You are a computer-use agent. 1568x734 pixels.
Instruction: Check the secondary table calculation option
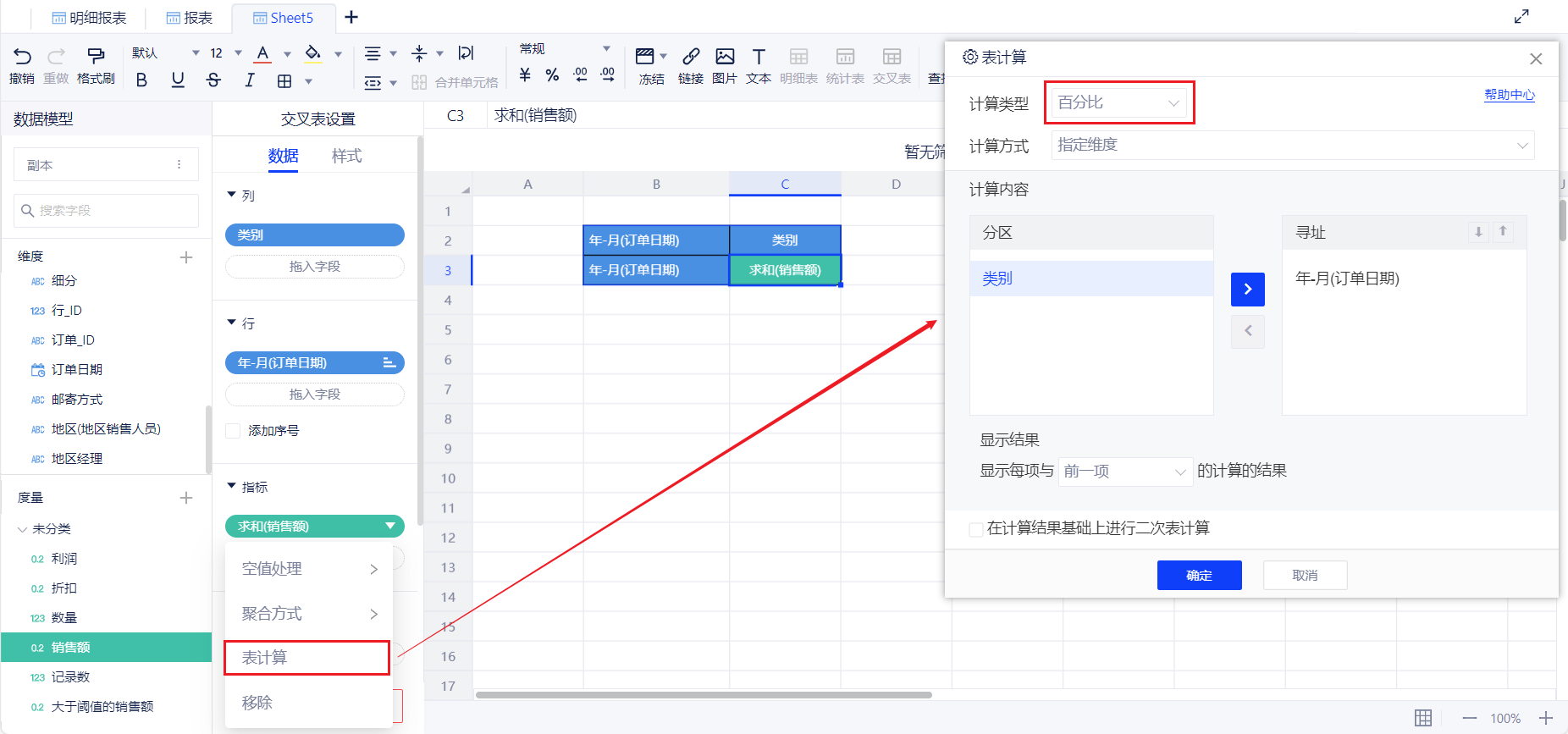[976, 529]
